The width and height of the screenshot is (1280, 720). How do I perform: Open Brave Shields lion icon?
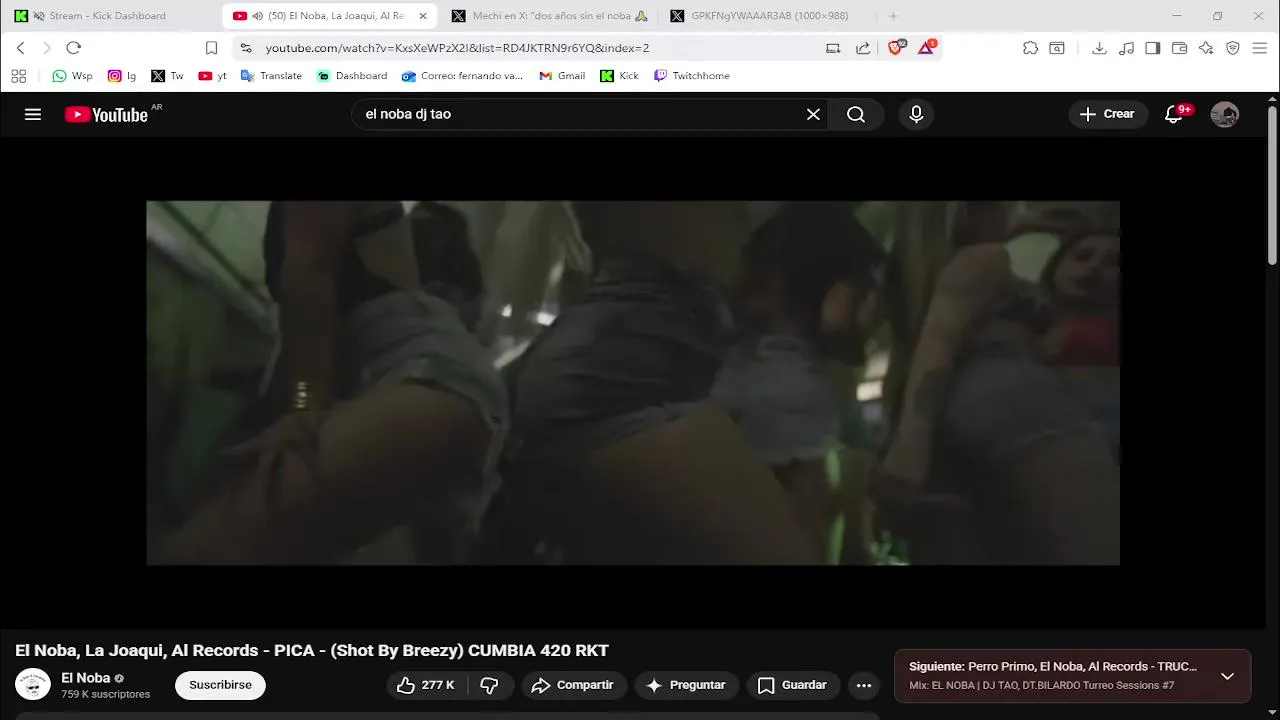[896, 47]
